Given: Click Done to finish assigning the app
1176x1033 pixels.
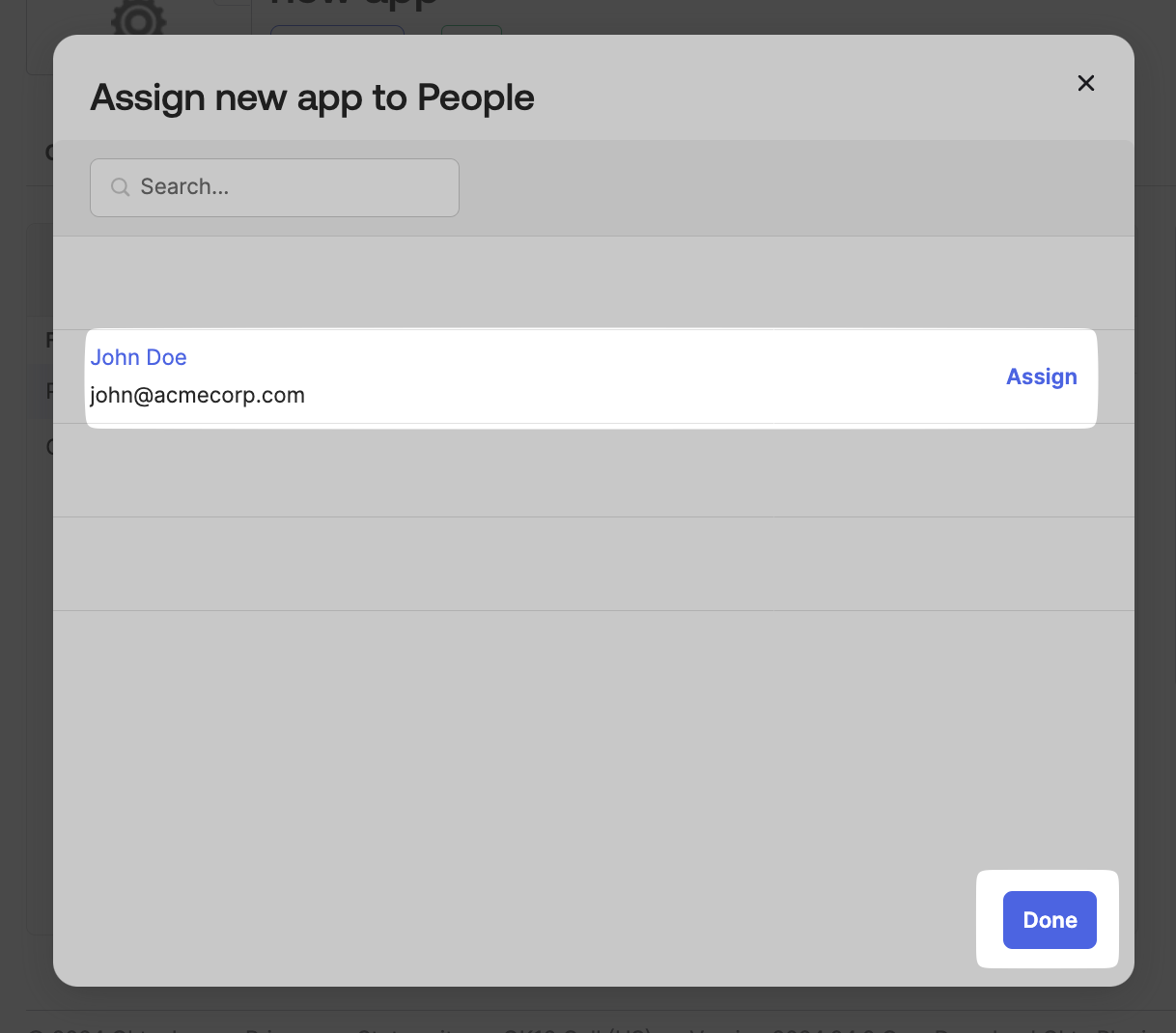Looking at the screenshot, I should point(1049,920).
